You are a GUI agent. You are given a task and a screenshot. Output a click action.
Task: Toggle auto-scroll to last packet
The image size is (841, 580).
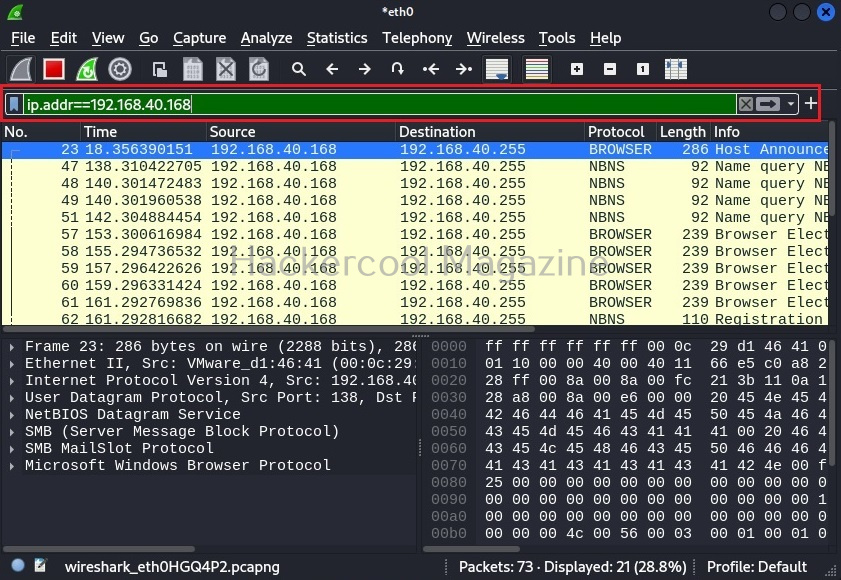tap(497, 69)
